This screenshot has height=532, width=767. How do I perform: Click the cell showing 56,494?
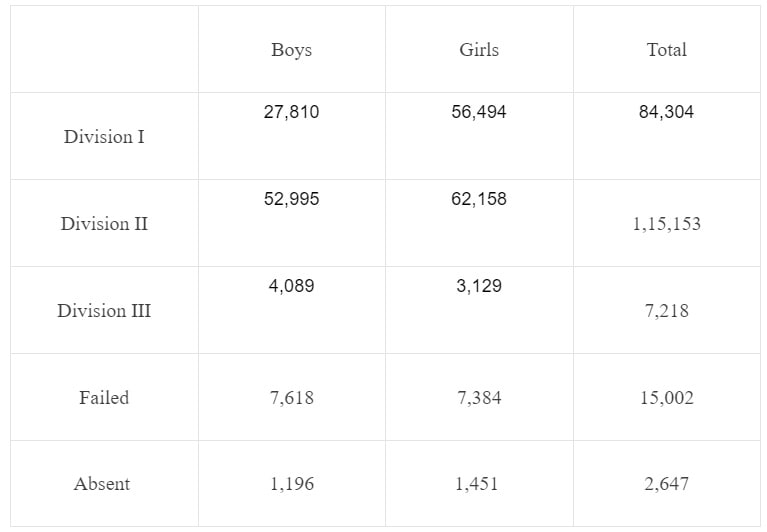(x=479, y=112)
